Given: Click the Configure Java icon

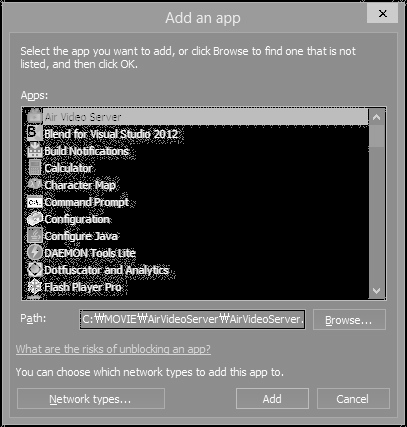Looking at the screenshot, I should [35, 236].
